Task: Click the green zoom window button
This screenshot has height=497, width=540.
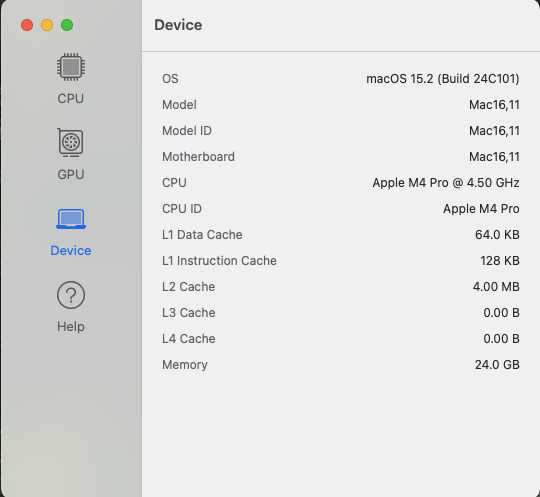Action: 67,25
